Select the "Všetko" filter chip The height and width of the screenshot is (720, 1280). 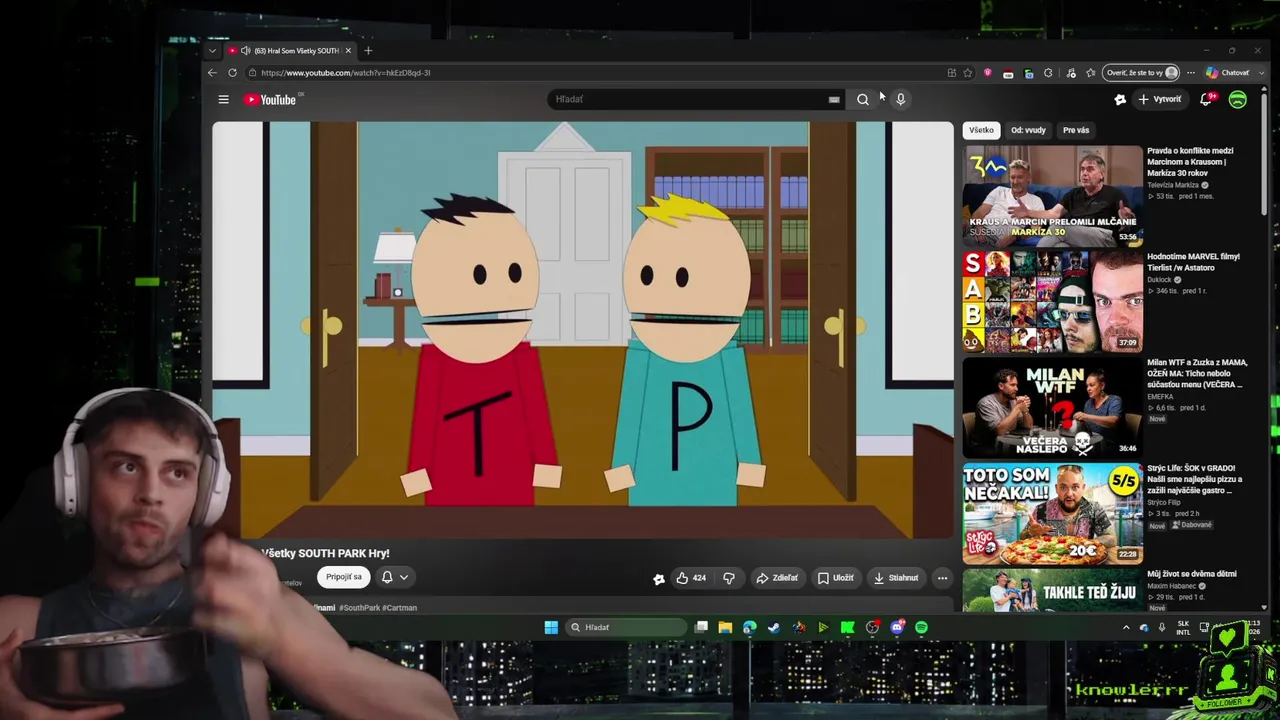[x=981, y=130]
